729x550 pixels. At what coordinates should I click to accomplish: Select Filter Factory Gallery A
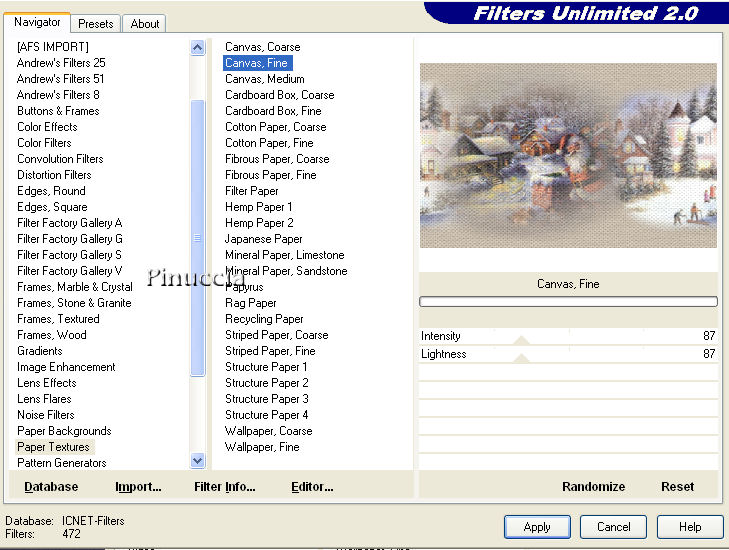[x=69, y=223]
